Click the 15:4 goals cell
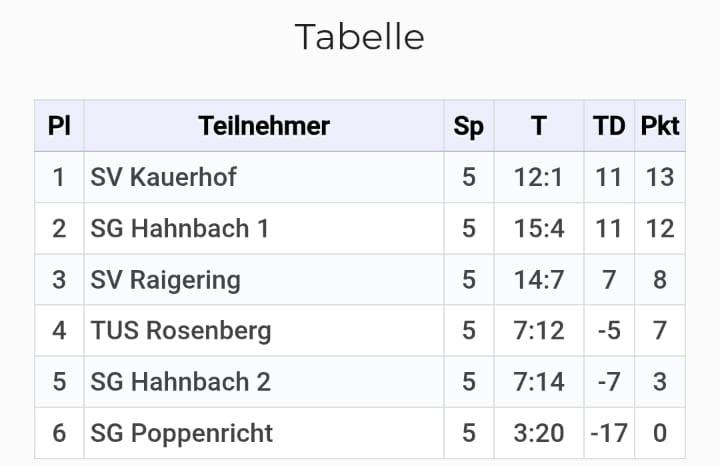 [x=539, y=229]
